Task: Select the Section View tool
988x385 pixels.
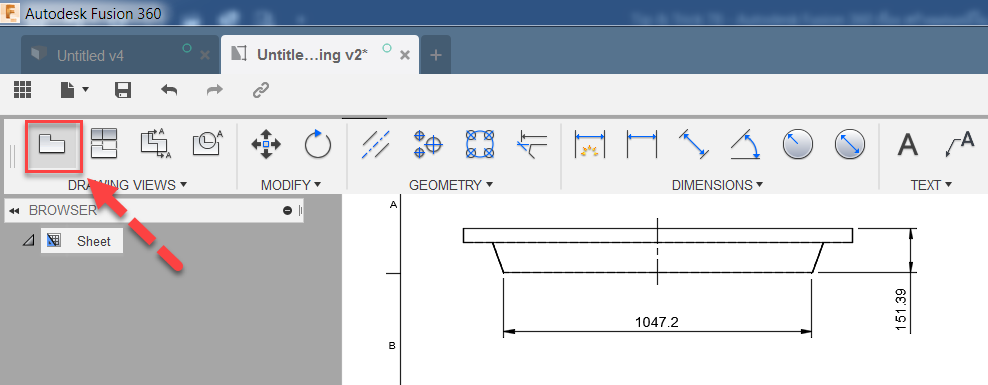Action: coord(156,144)
